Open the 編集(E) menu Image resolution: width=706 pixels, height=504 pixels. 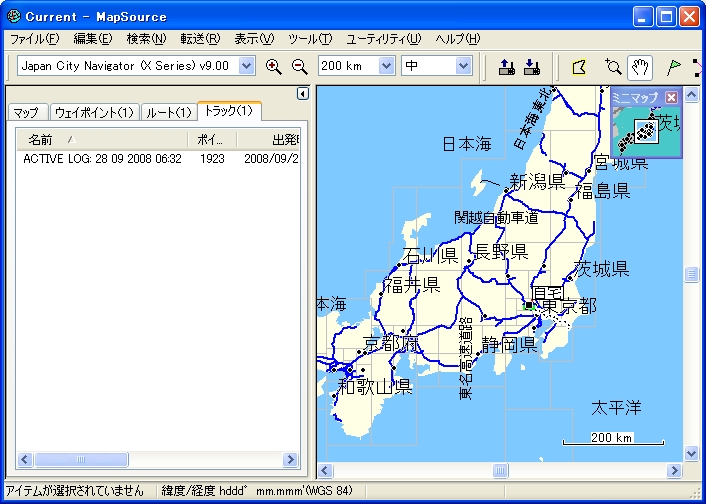[x=93, y=39]
